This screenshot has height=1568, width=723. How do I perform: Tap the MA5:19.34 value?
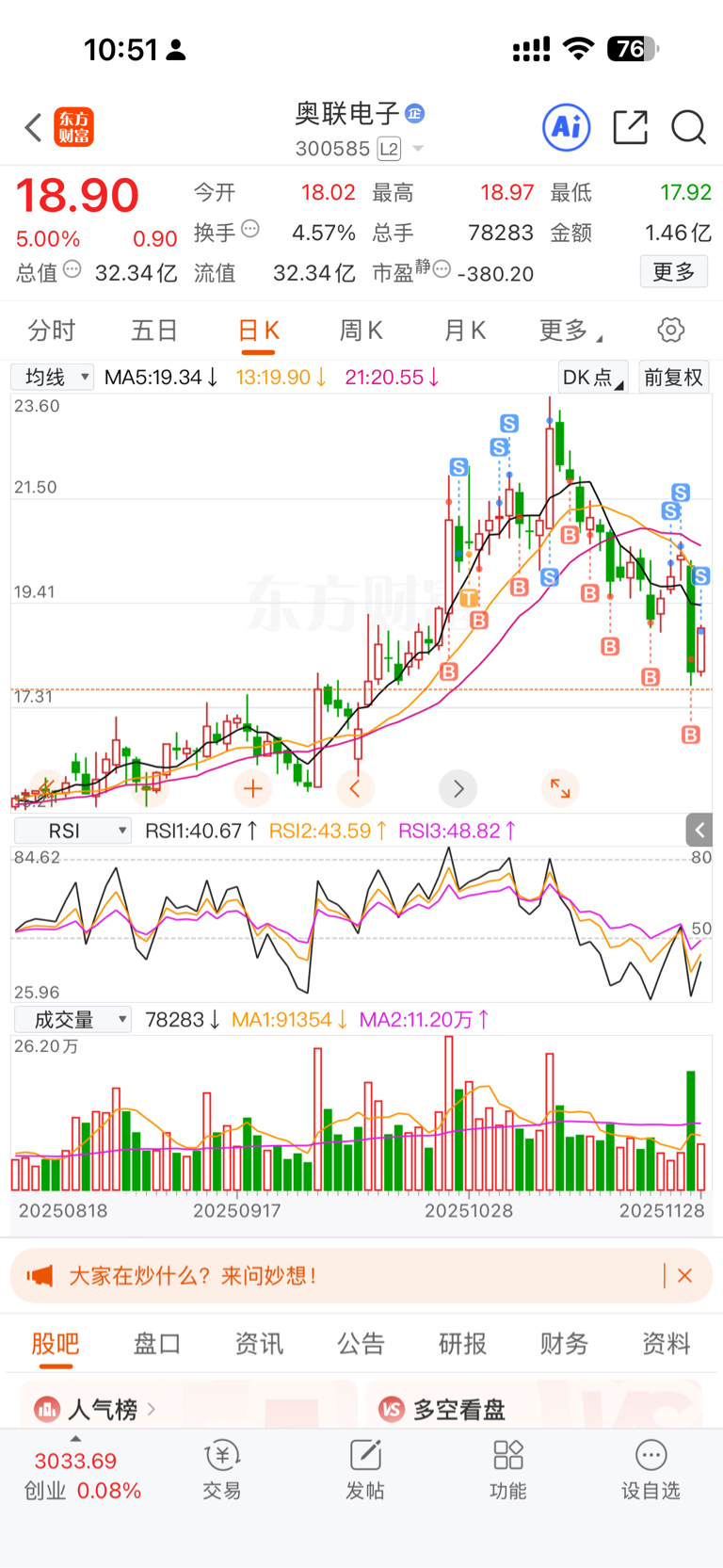coord(160,378)
